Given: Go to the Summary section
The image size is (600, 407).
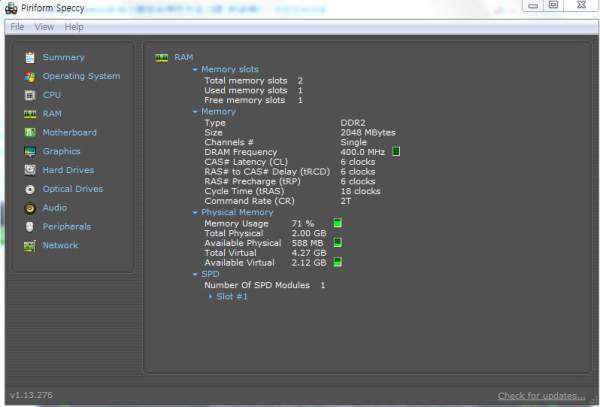Looking at the screenshot, I should [x=64, y=57].
